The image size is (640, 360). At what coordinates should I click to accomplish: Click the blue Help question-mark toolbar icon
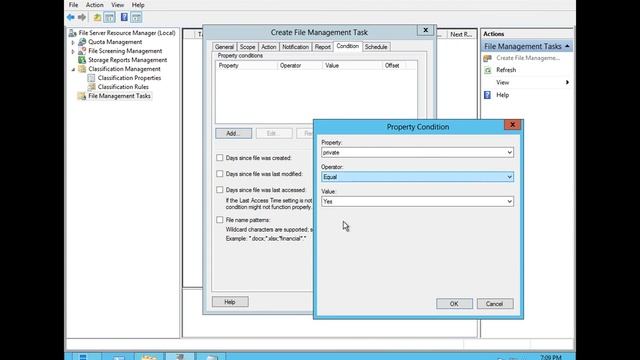point(124,17)
